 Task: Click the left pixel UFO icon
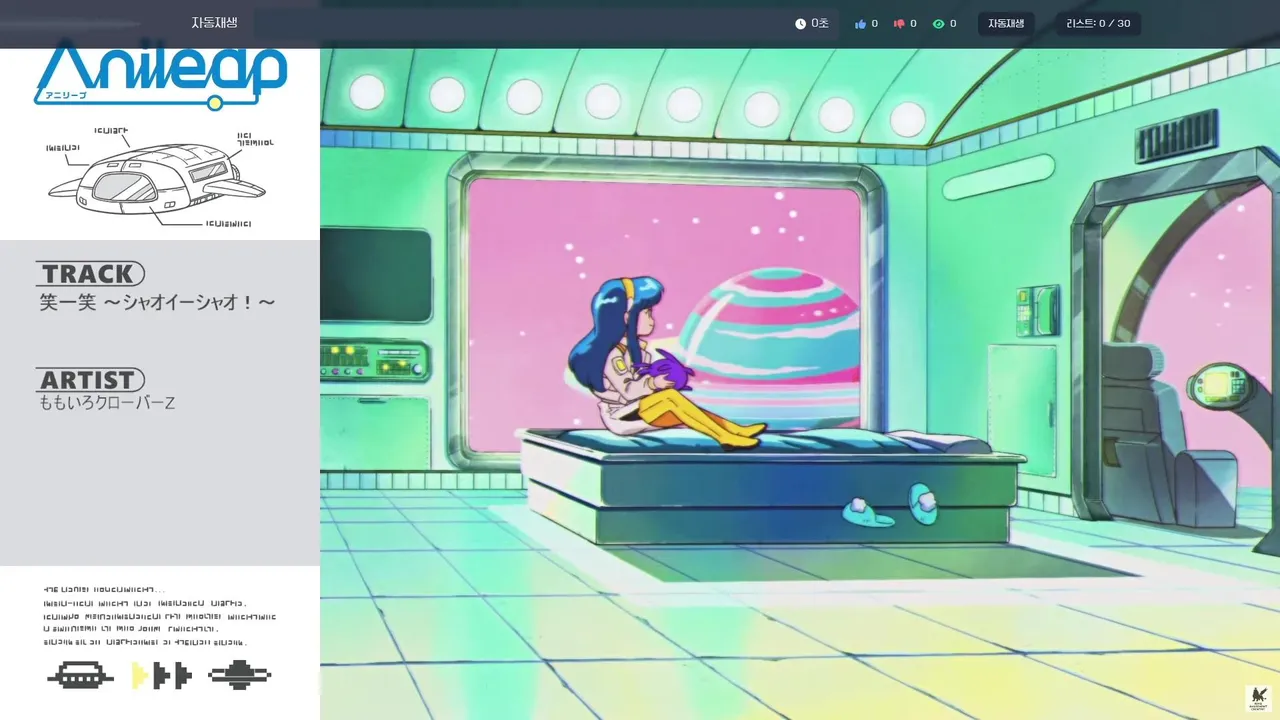click(x=80, y=676)
